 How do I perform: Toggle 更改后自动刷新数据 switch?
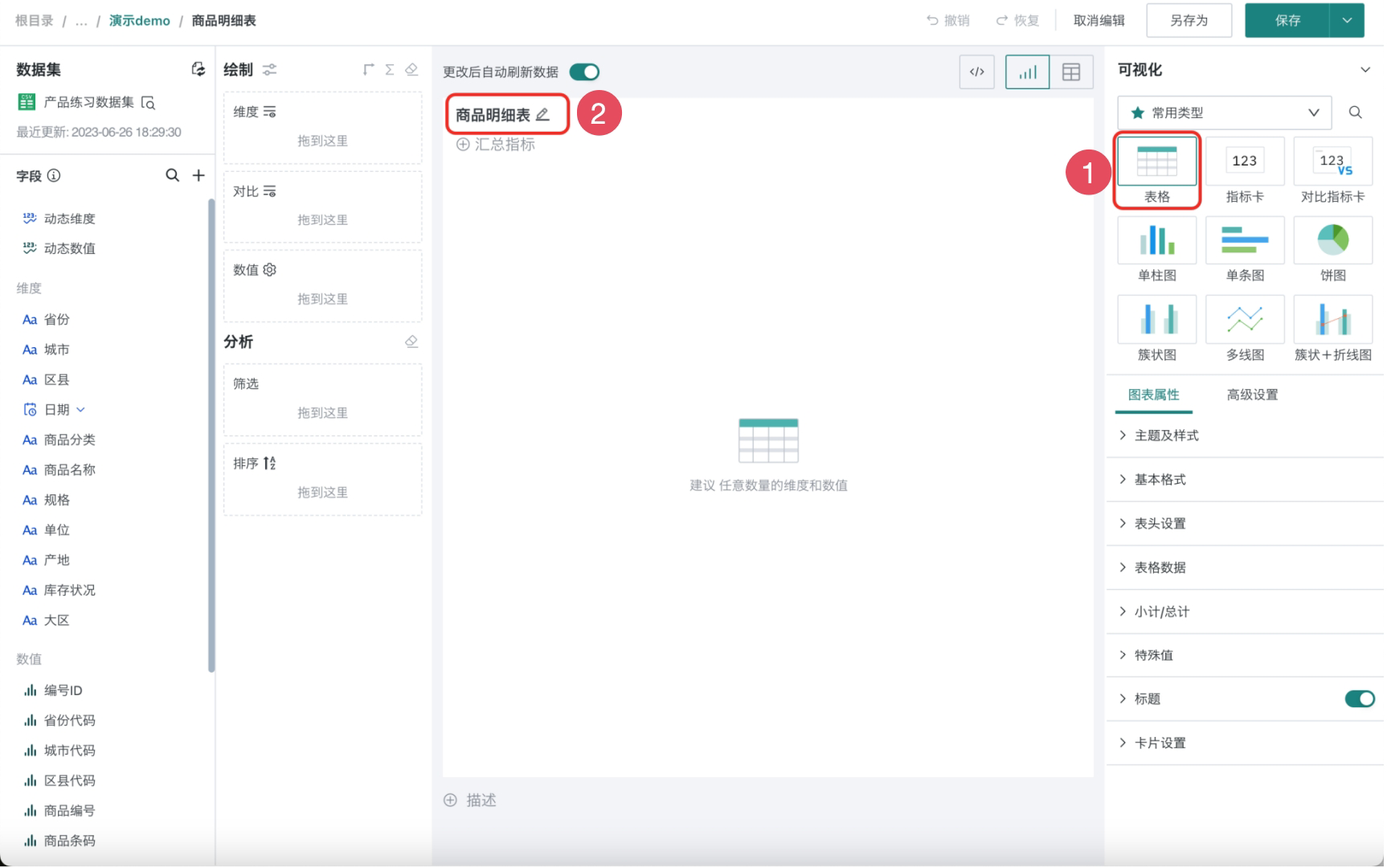pos(584,72)
